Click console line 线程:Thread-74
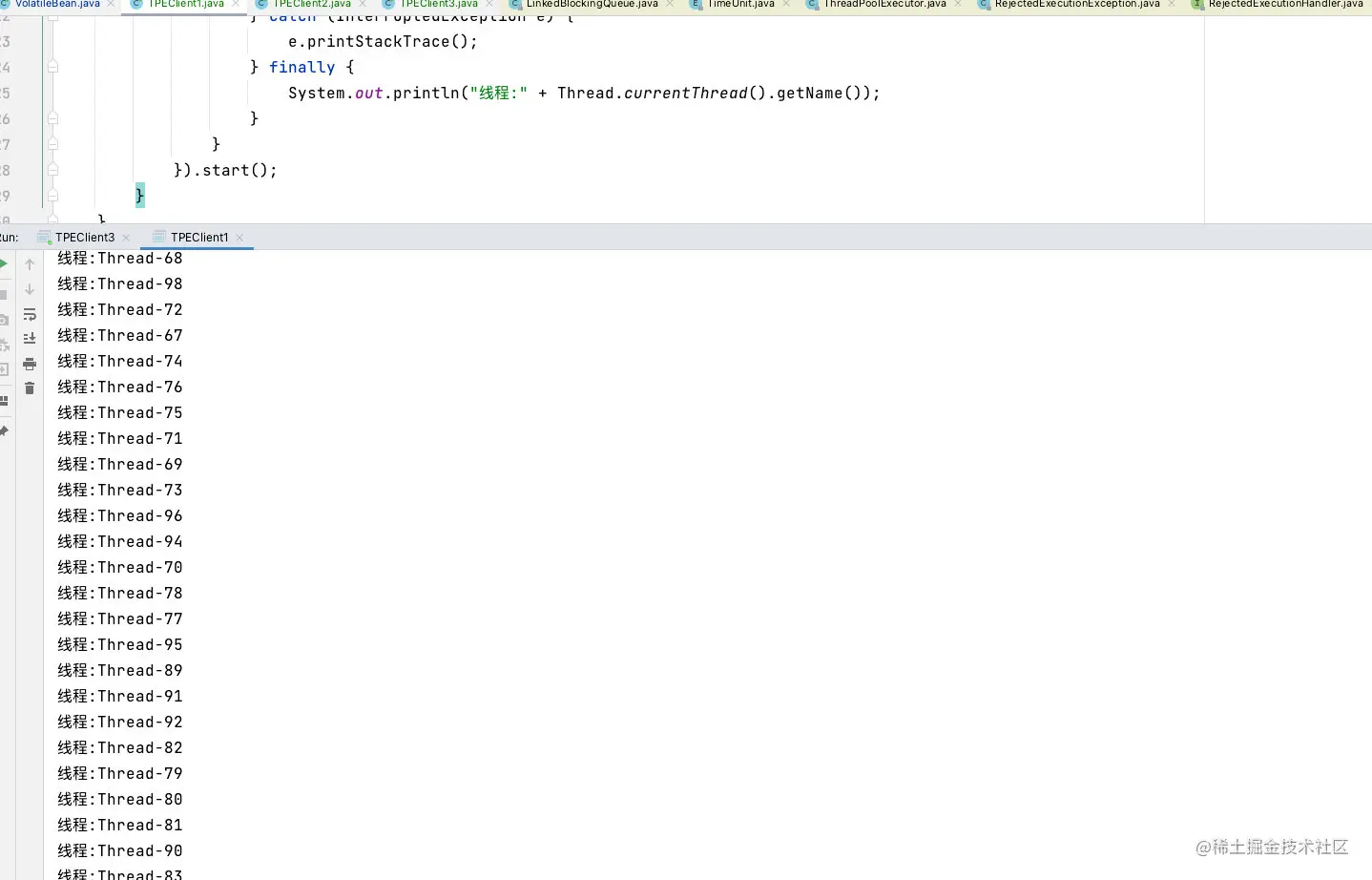The image size is (1372, 880). coord(120,361)
